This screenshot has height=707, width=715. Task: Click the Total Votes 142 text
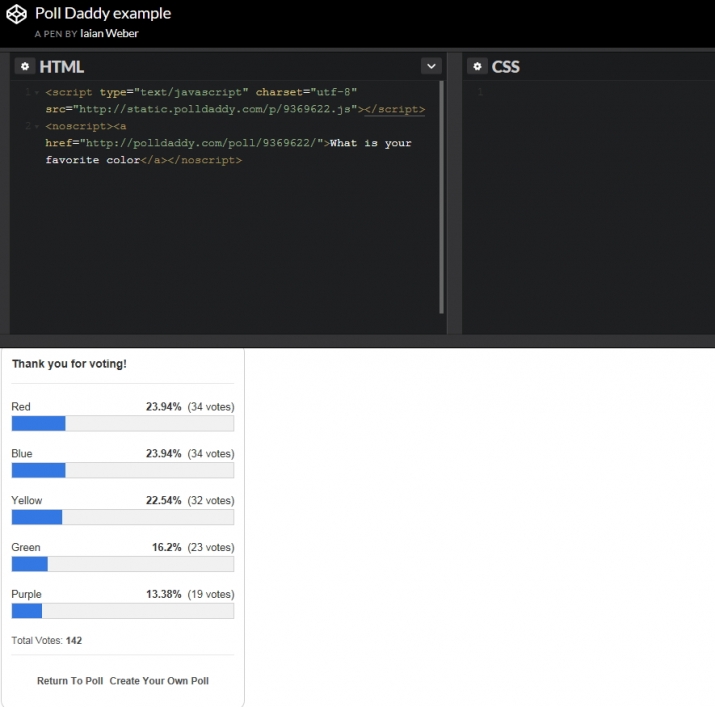pyautogui.click(x=47, y=640)
